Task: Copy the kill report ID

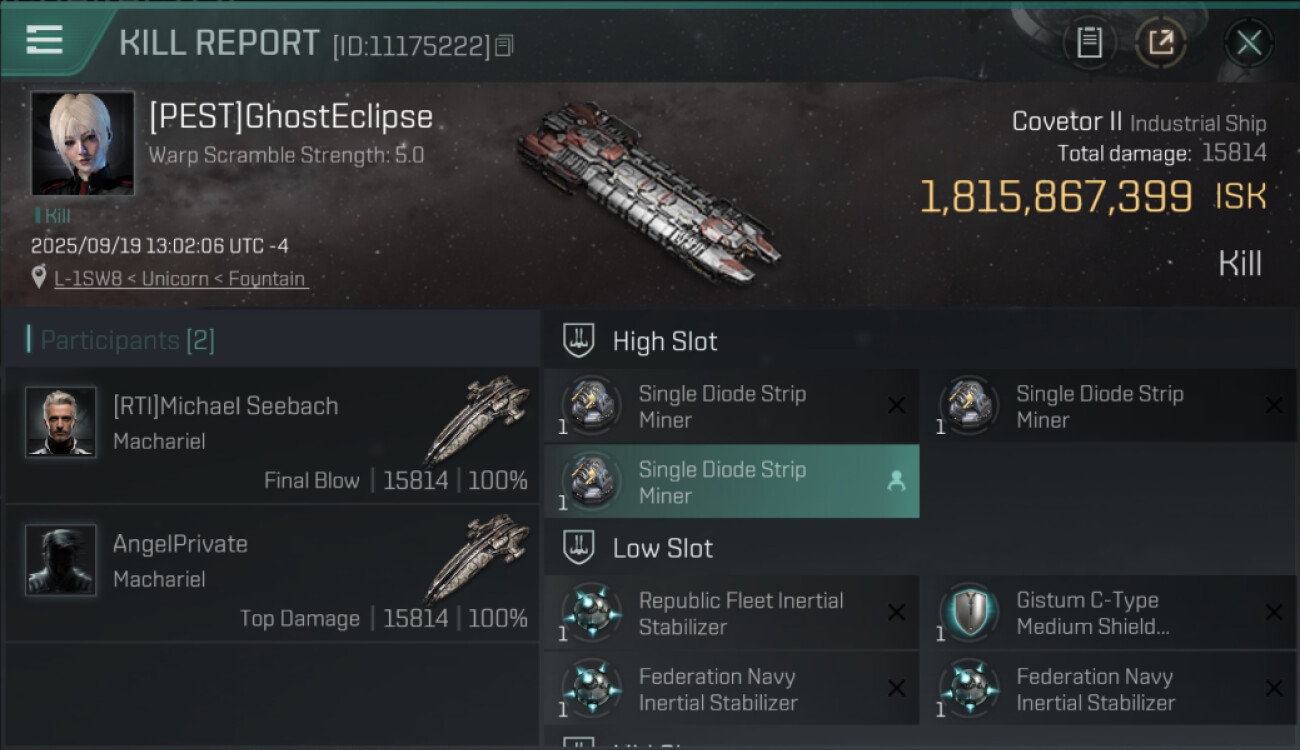Action: point(504,45)
